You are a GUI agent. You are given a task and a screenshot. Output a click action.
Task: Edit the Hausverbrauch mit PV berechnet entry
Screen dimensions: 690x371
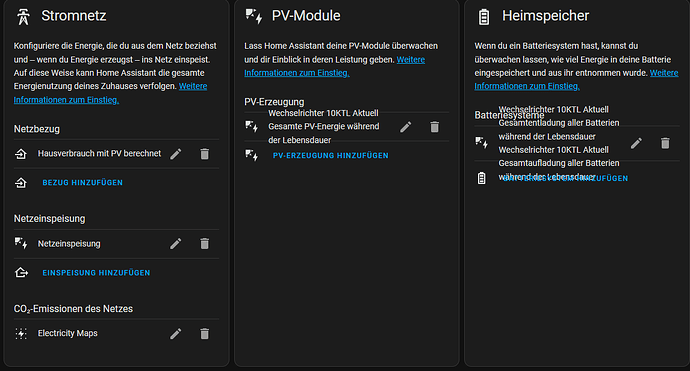coord(176,154)
